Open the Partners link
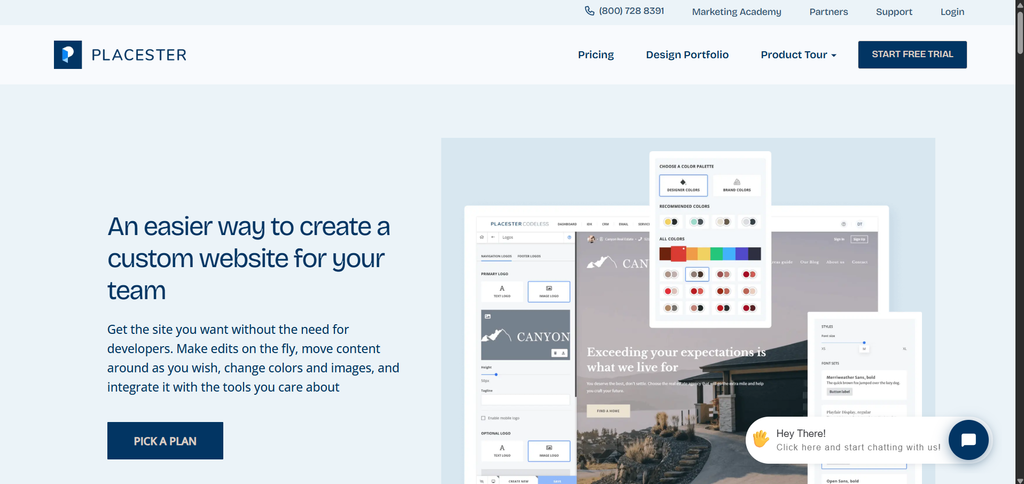This screenshot has height=484, width=1024. 828,12
